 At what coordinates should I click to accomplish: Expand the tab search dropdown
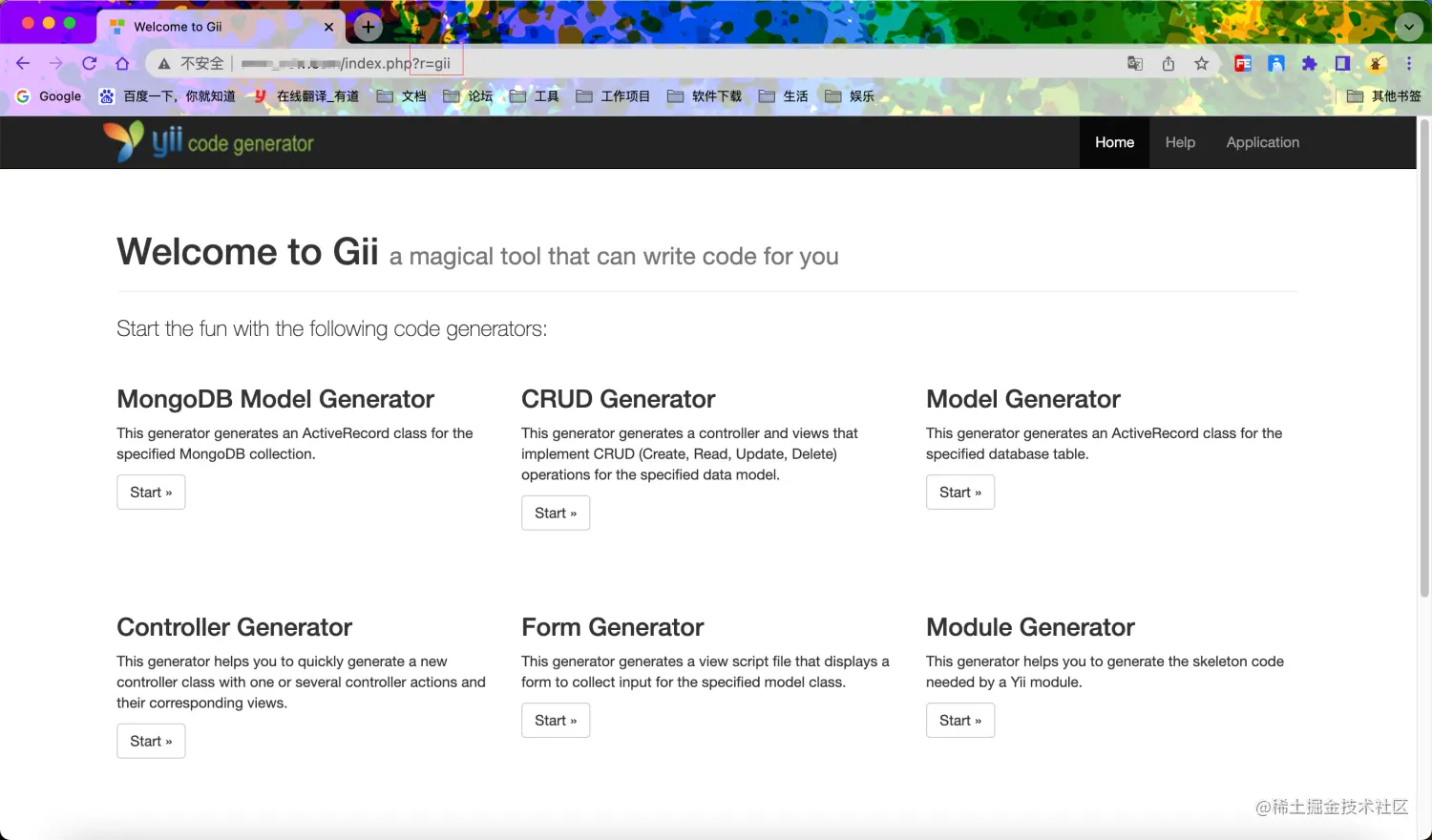(1409, 27)
